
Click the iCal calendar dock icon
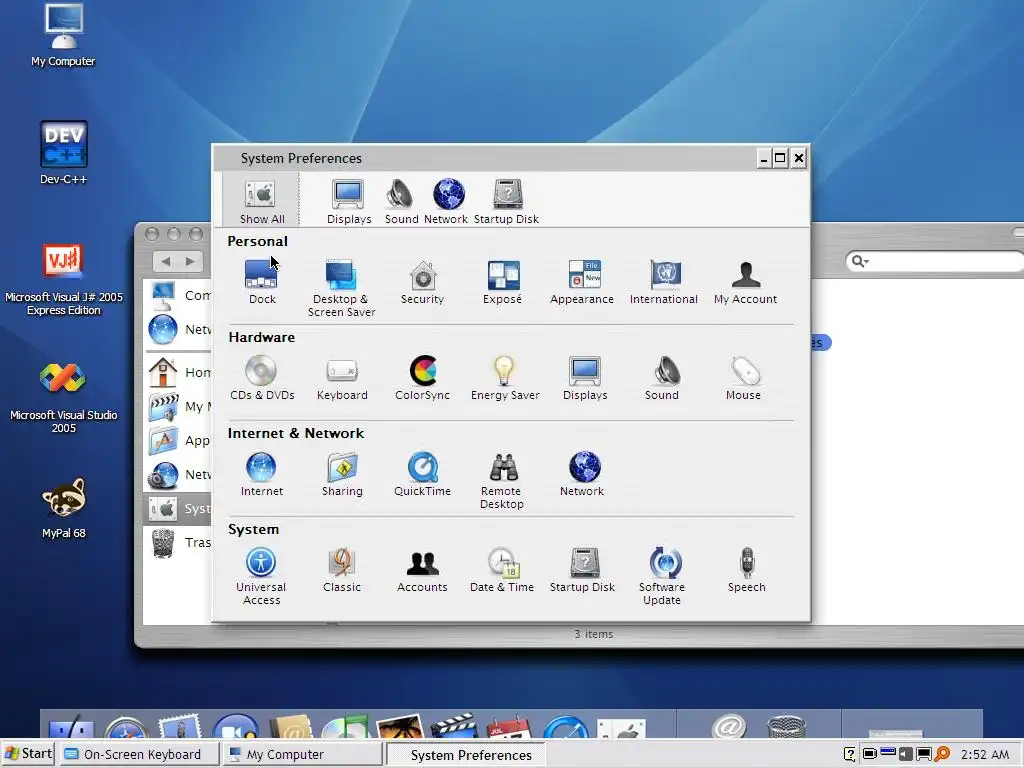[x=509, y=726]
